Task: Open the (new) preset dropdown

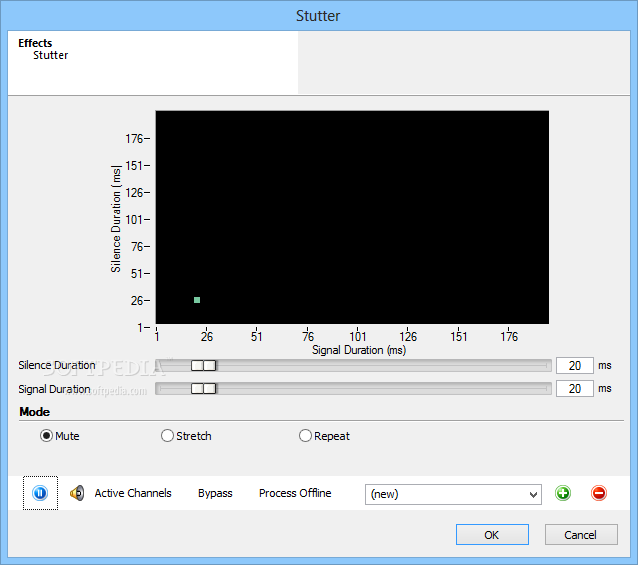Action: (x=453, y=494)
